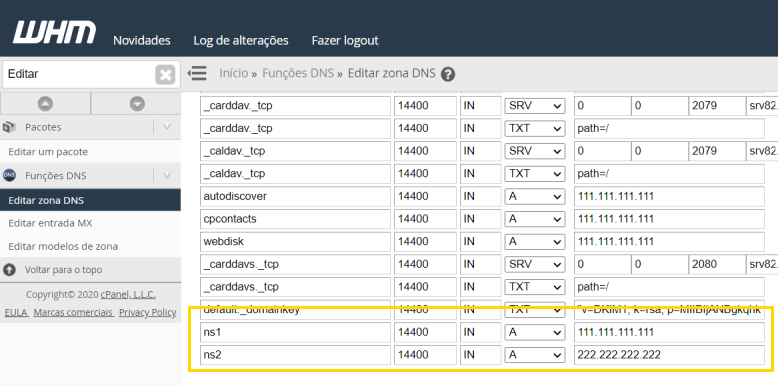Expand all sidebar sections with down arrow
This screenshot has width=778, height=386.
(x=137, y=104)
